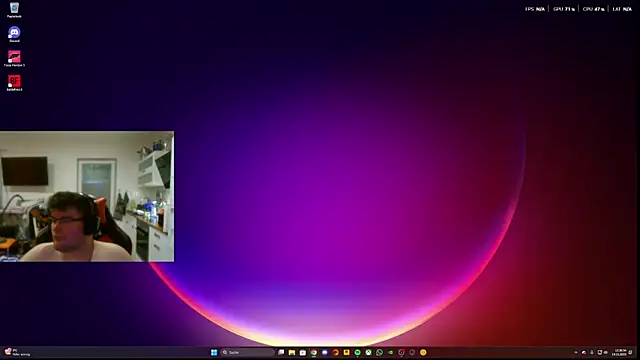Open Discord from the taskbar
640x360 pixels.
tap(324, 352)
